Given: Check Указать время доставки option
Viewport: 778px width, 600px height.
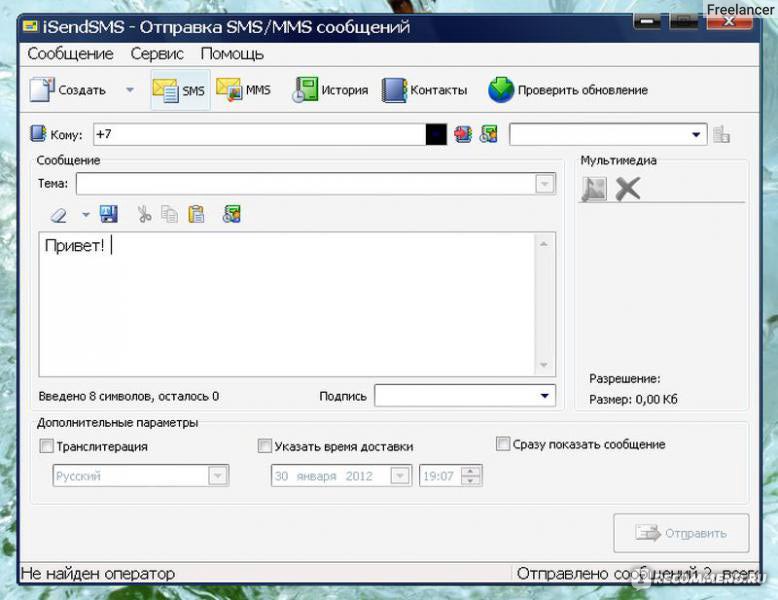Looking at the screenshot, I should coord(265,446).
